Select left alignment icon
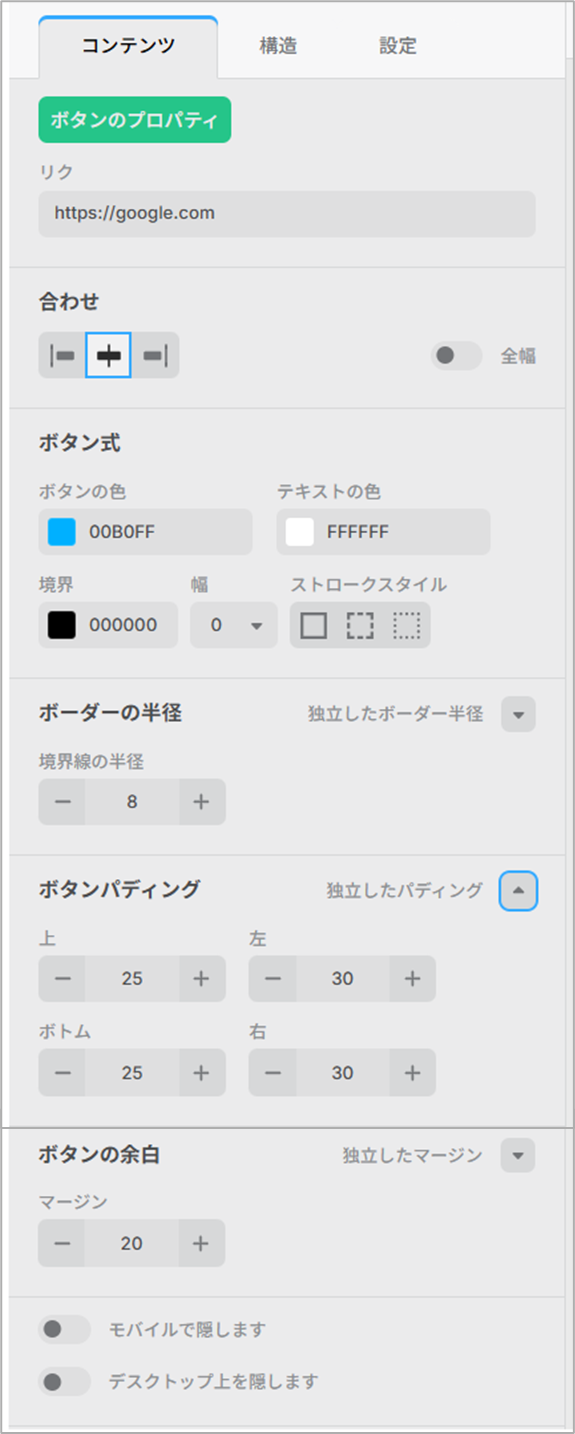Viewport: 575px width, 1434px height. (62, 355)
